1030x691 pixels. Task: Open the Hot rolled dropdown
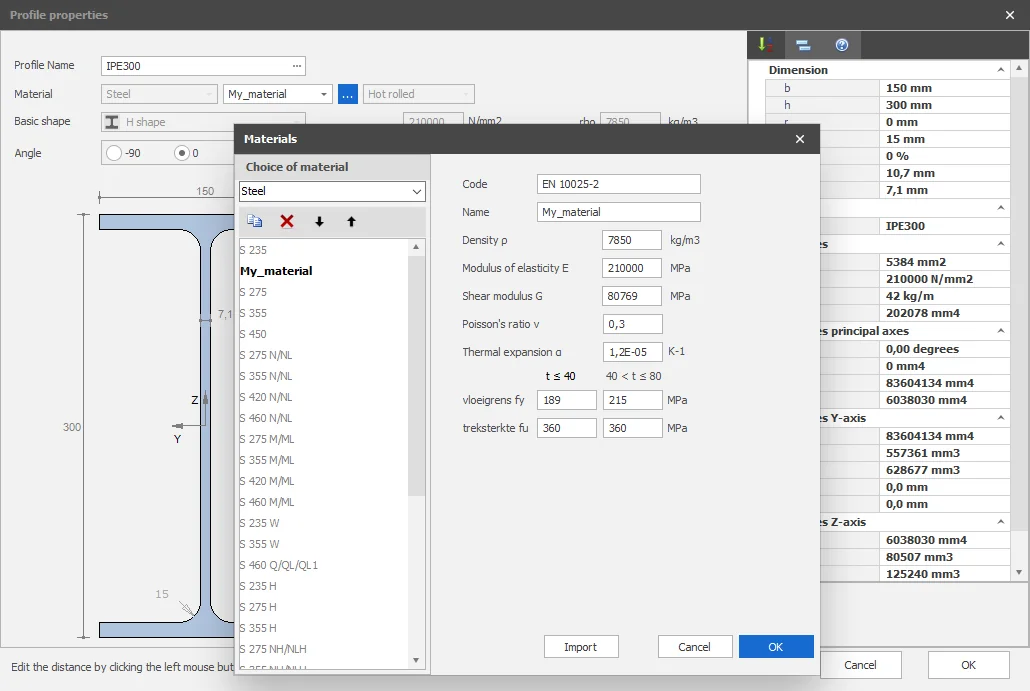click(x=418, y=94)
